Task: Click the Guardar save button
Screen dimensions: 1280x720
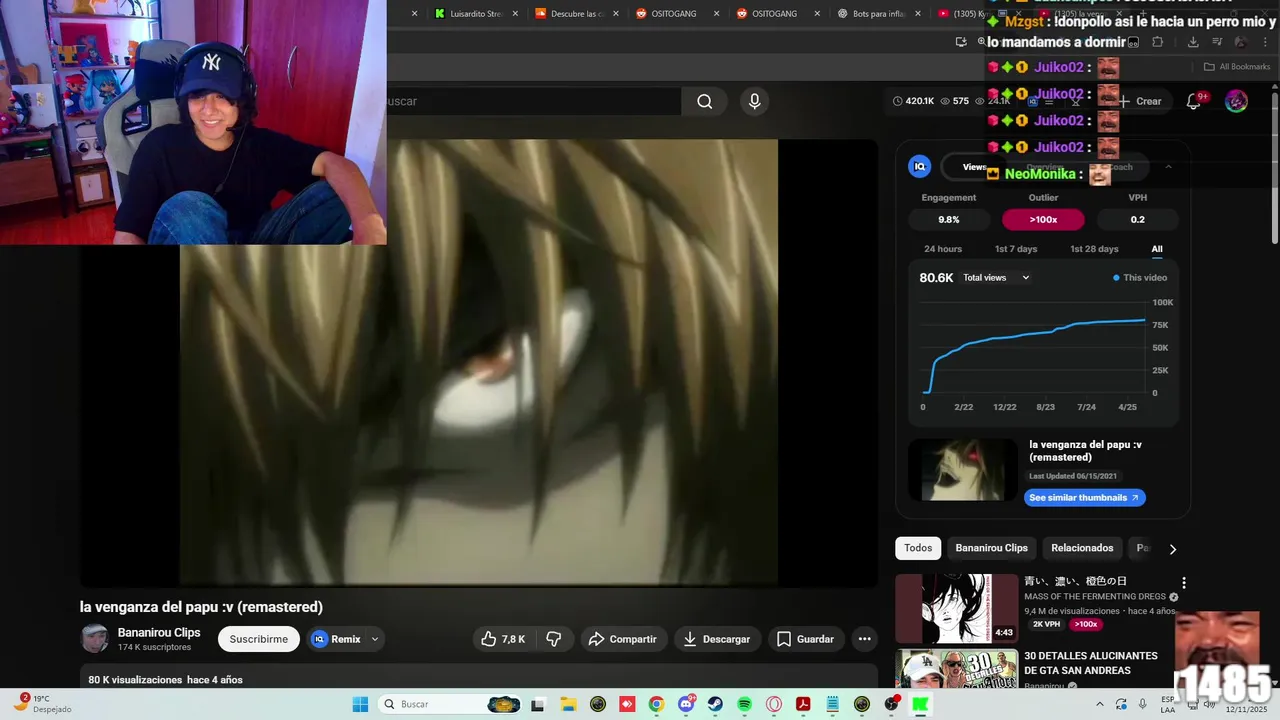Action: (x=805, y=639)
